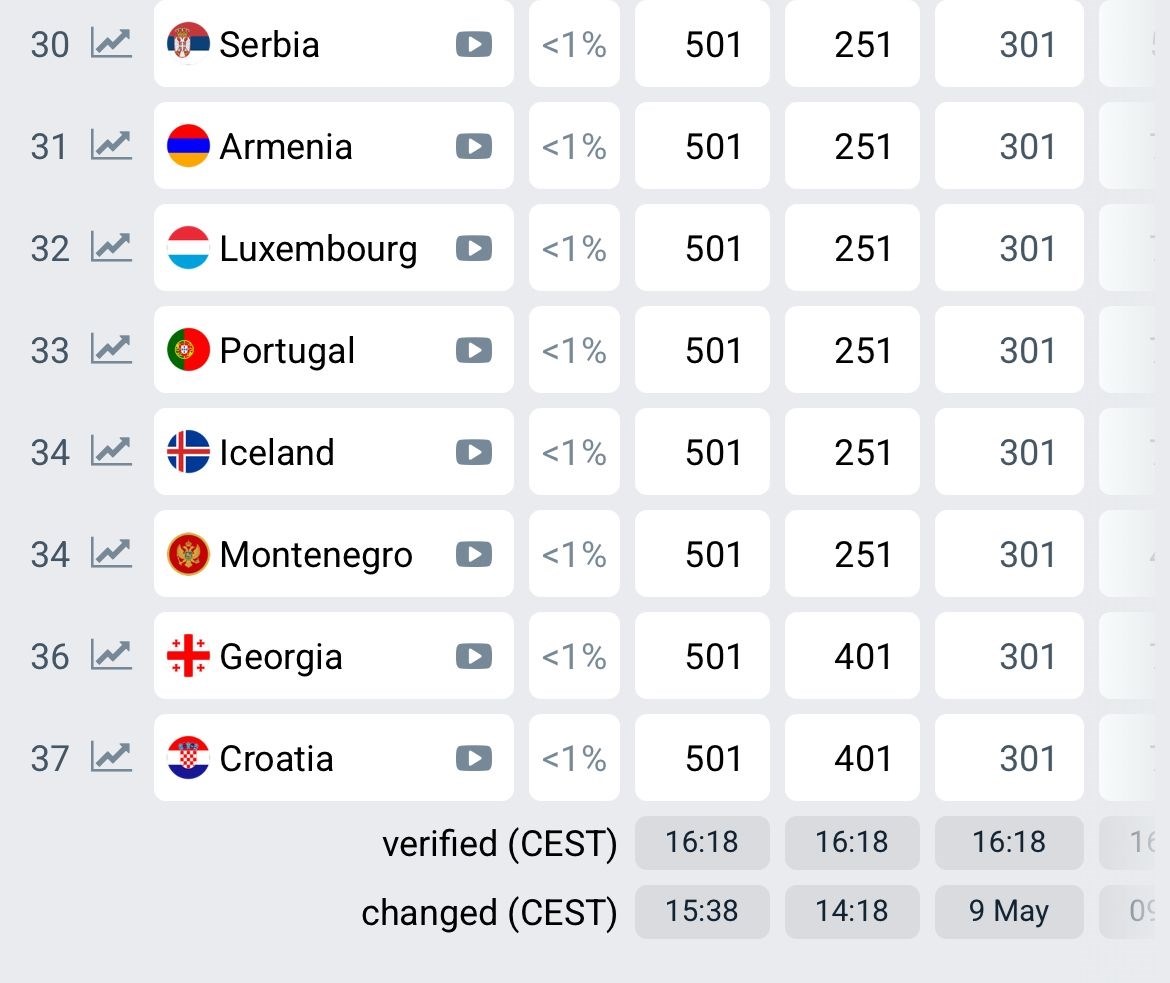This screenshot has height=983, width=1170.
Task: Click the Georgia country name
Action: (x=281, y=657)
